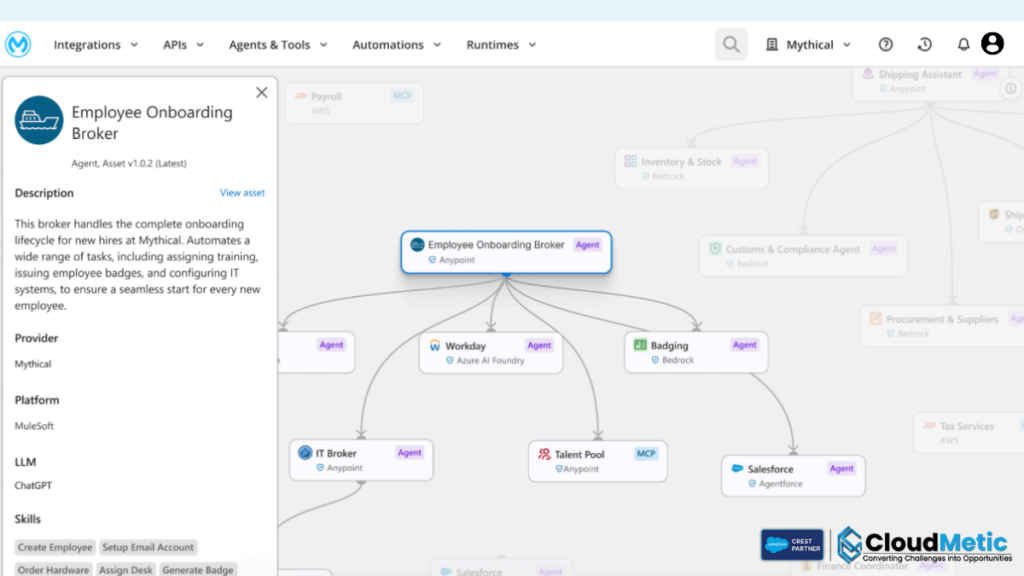Open the Agents & Tools menu
Image resolution: width=1024 pixels, height=576 pixels.
(278, 44)
